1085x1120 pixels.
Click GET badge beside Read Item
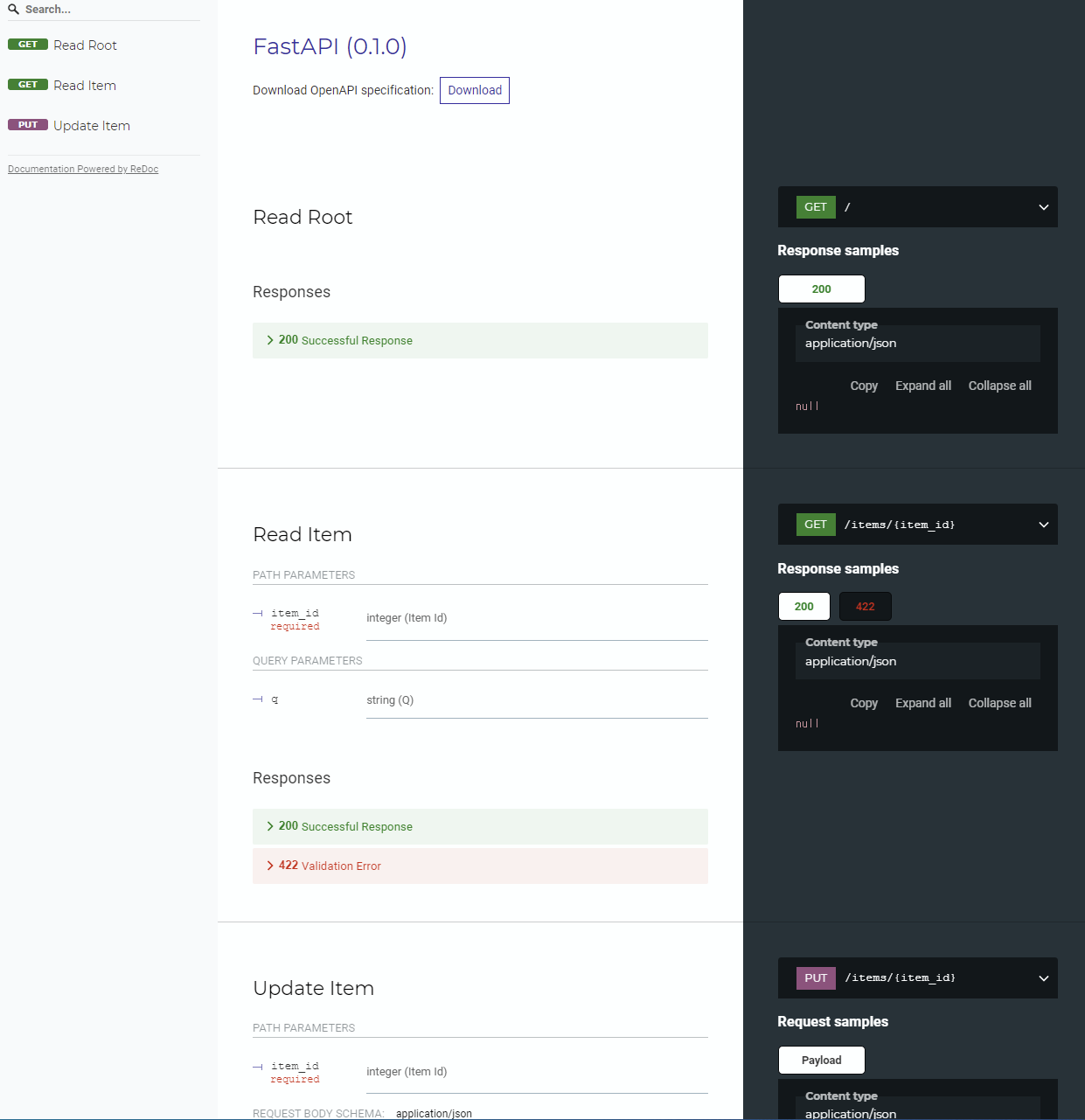[x=28, y=85]
